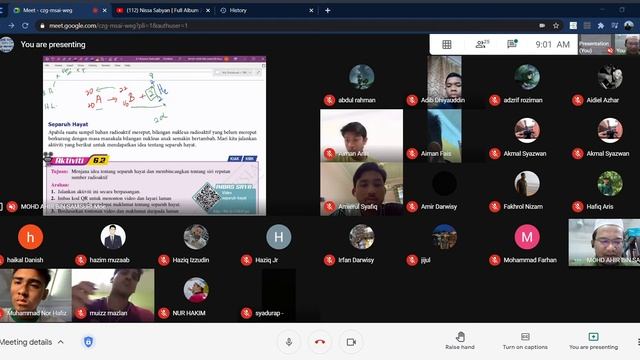Select Haziq Jr letter H avatar
The width and height of the screenshot is (640, 360).
(x=279, y=237)
